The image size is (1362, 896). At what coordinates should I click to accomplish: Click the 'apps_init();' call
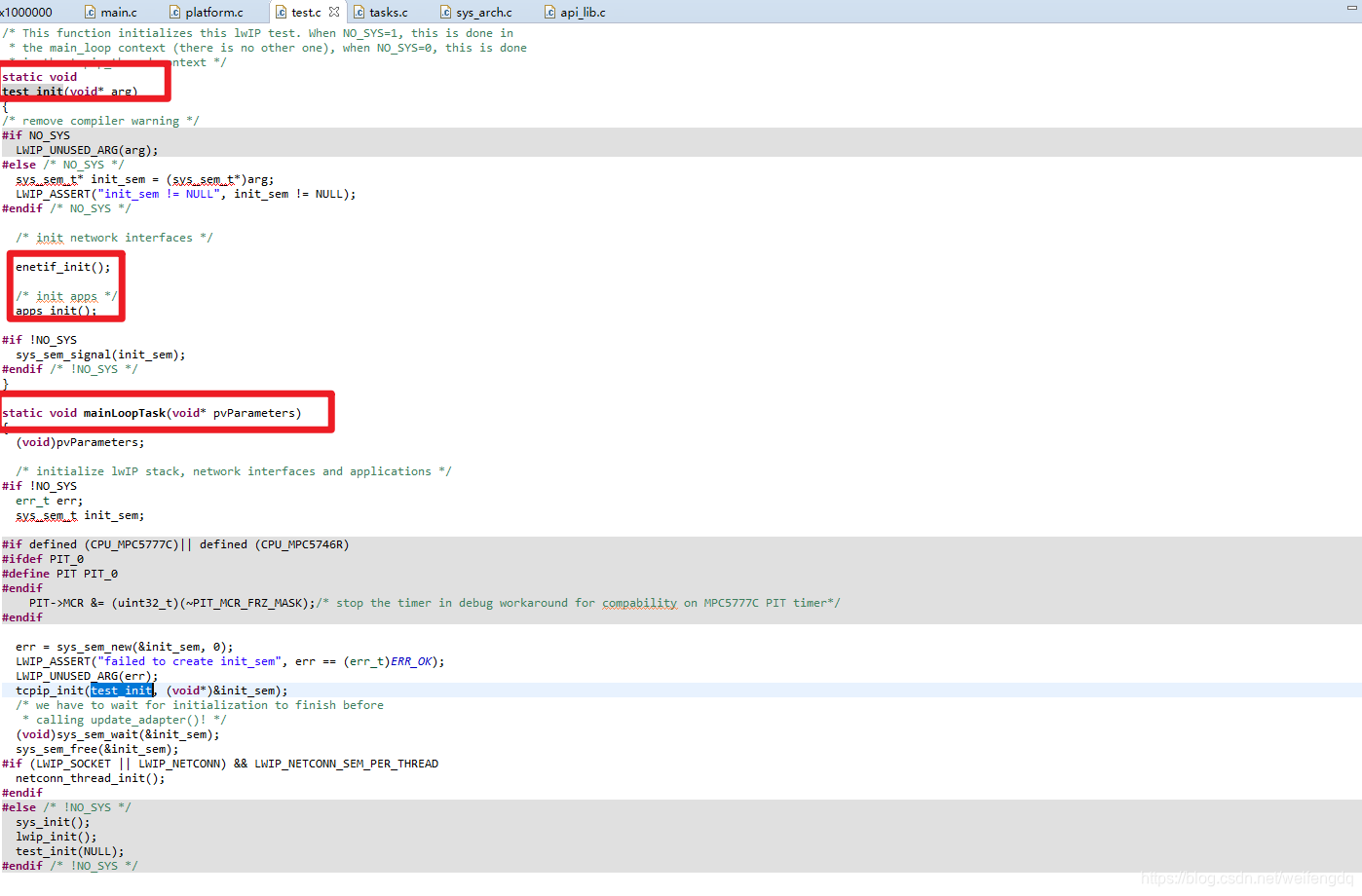[57, 311]
